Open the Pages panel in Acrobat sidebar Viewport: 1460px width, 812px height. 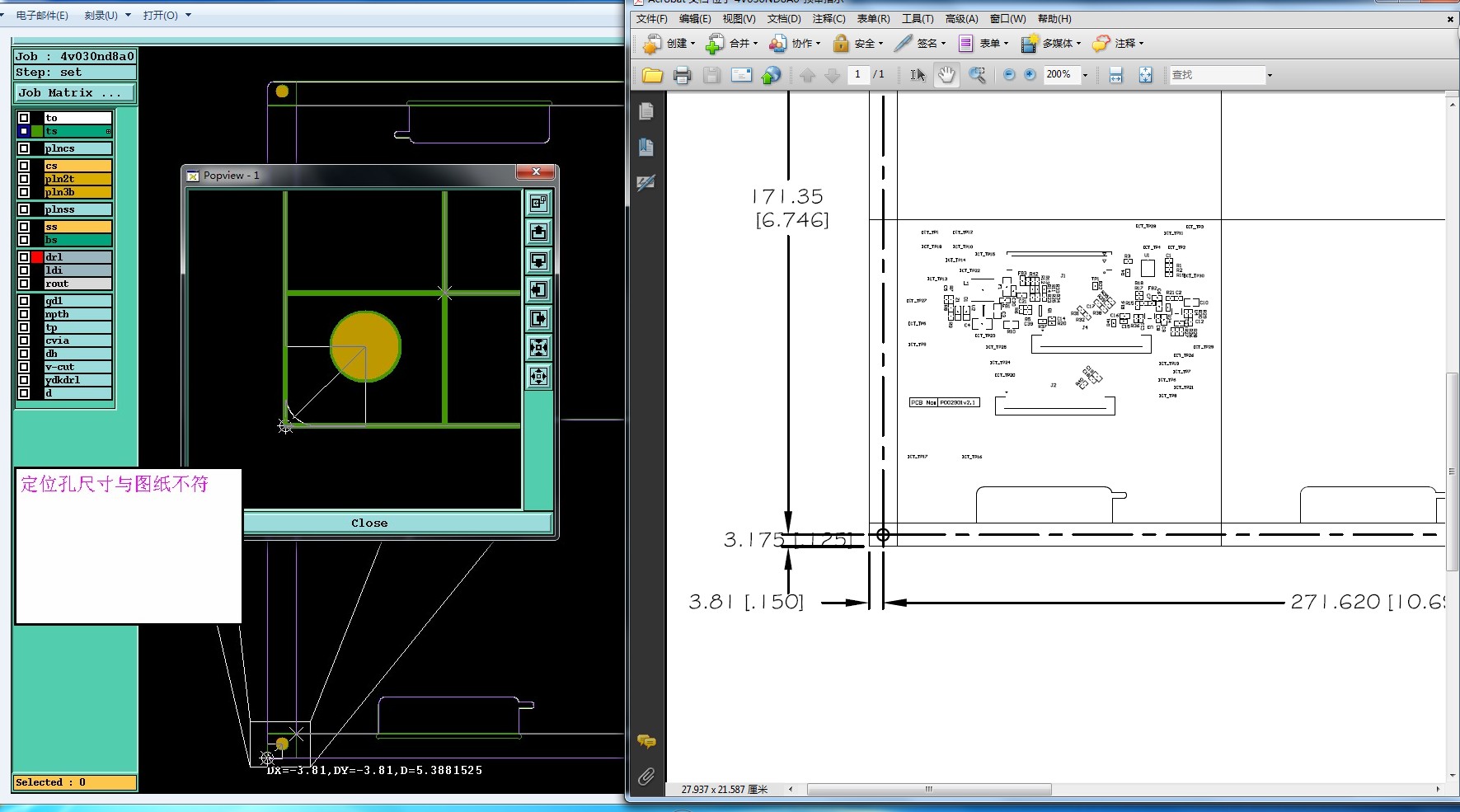646,111
